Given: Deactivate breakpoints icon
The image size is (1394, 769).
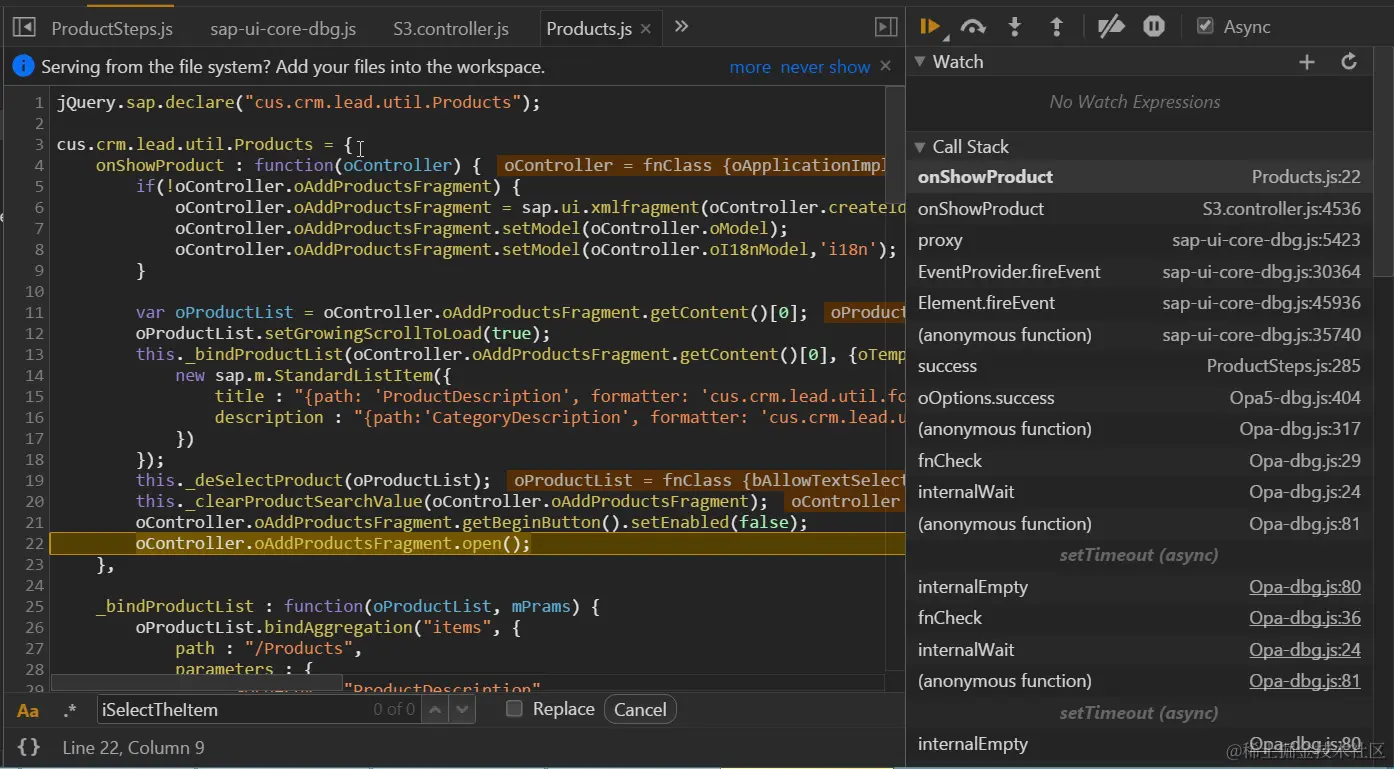Looking at the screenshot, I should (x=1111, y=27).
